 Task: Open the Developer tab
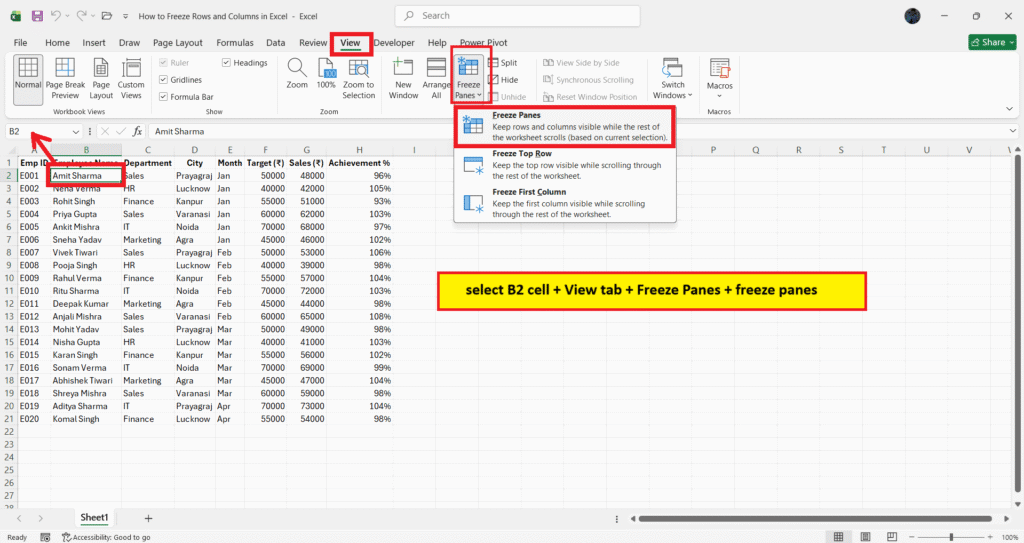pos(394,42)
